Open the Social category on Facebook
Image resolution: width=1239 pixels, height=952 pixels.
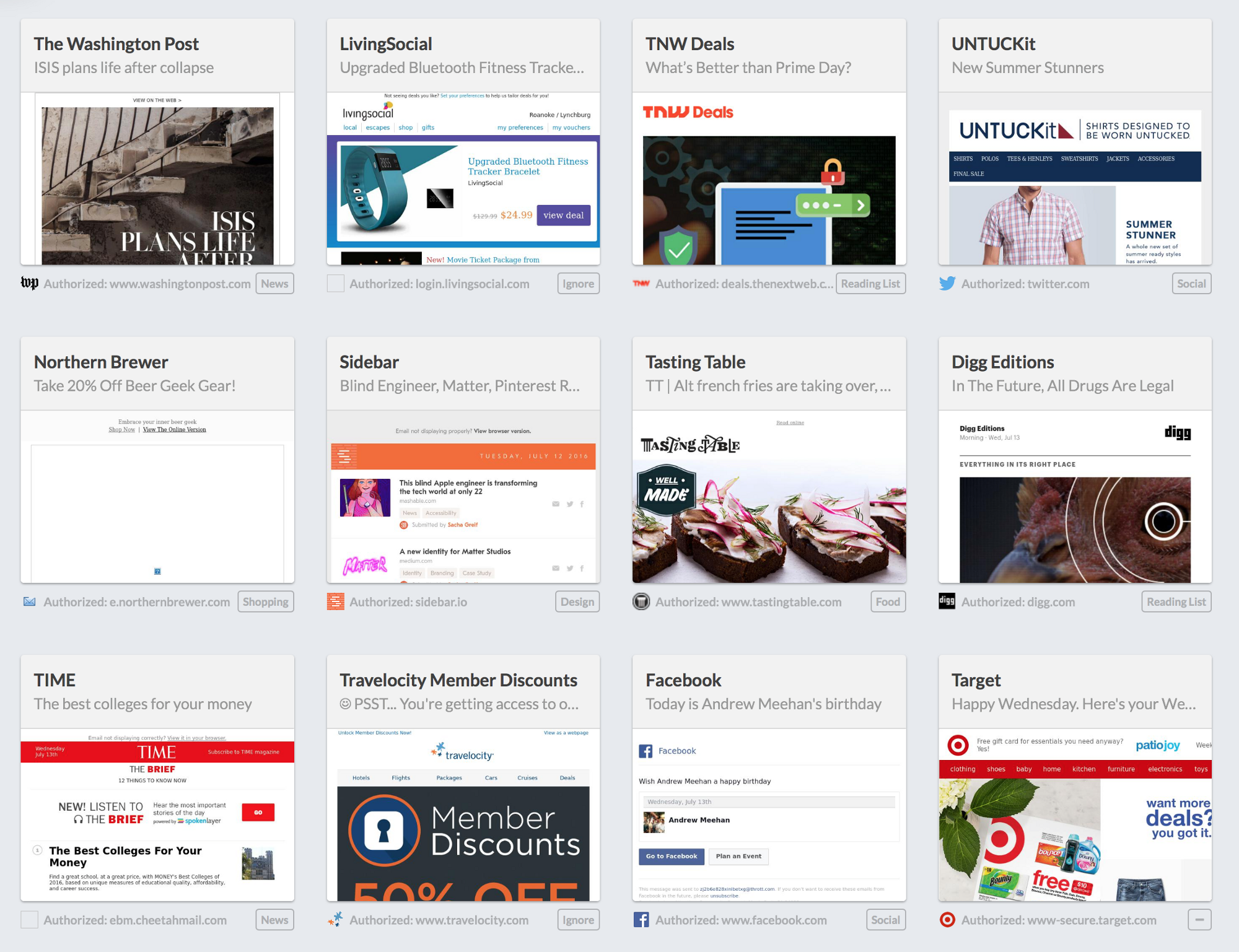[885, 920]
